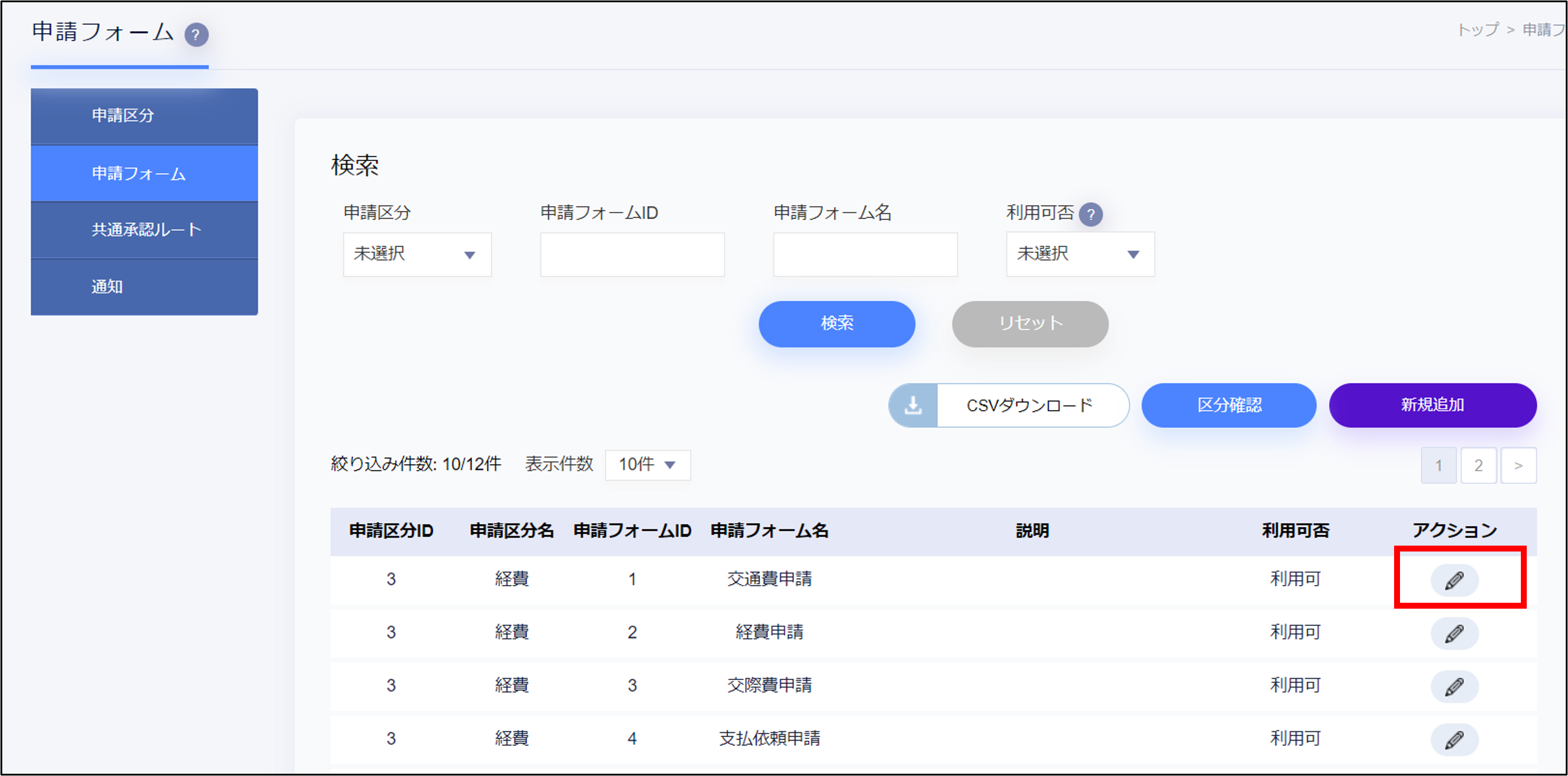
Task: Open 通知 in the sidebar menu
Action: click(144, 287)
